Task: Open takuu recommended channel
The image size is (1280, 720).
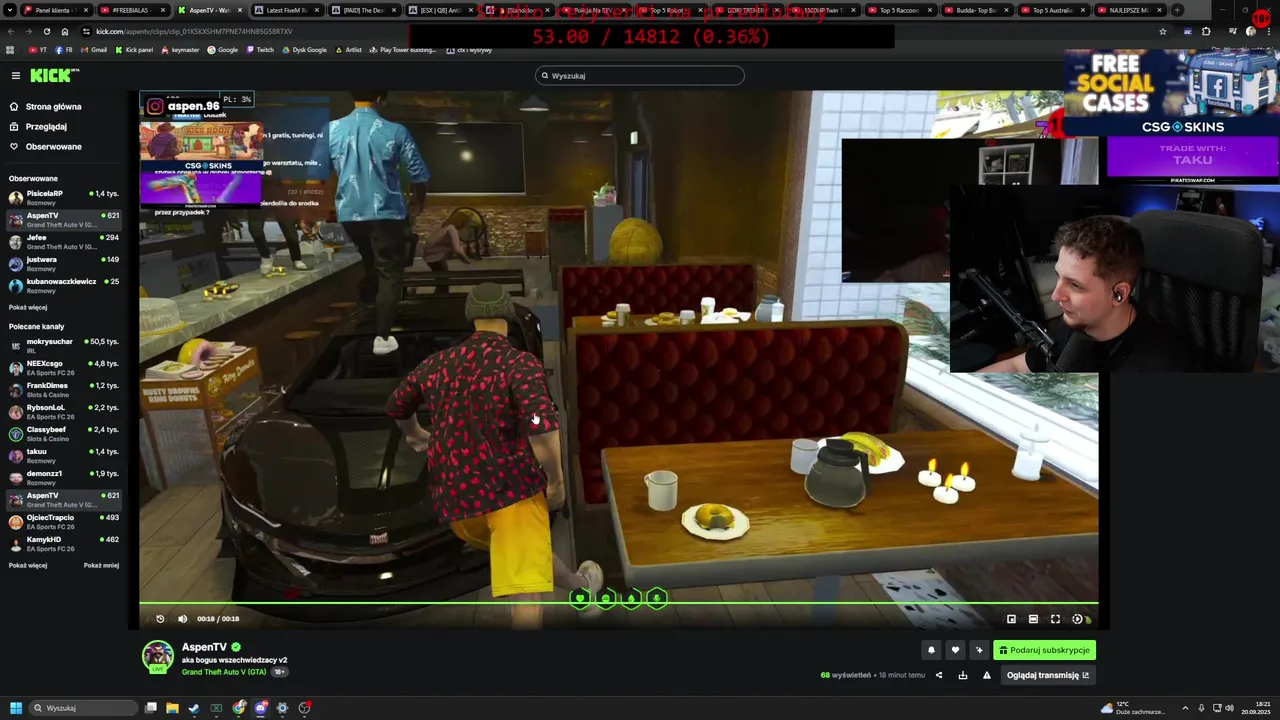Action: (x=64, y=455)
